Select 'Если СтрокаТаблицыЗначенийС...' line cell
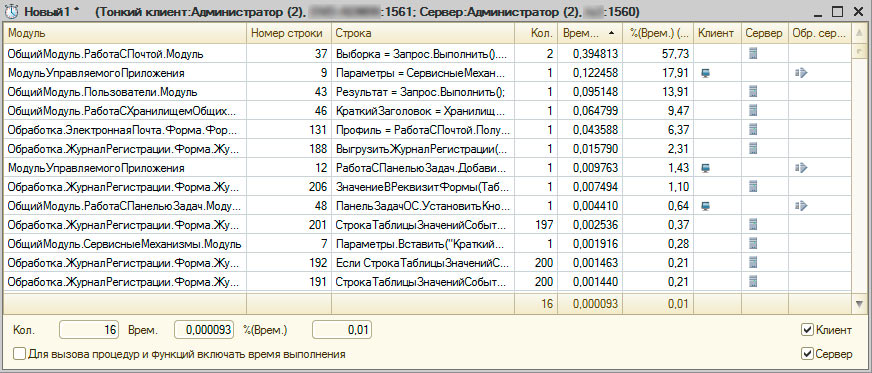Viewport: 872px width, 373px height. coord(423,262)
